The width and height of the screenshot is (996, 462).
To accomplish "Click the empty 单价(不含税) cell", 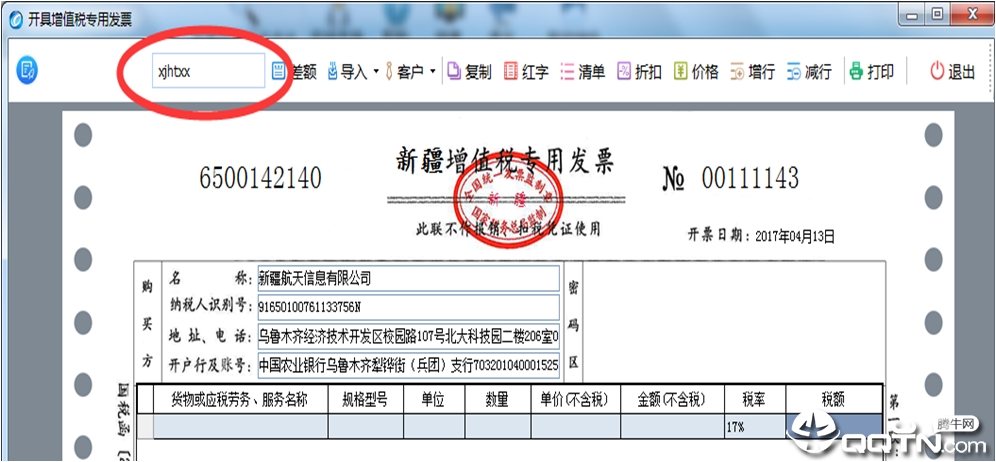I will [x=575, y=426].
